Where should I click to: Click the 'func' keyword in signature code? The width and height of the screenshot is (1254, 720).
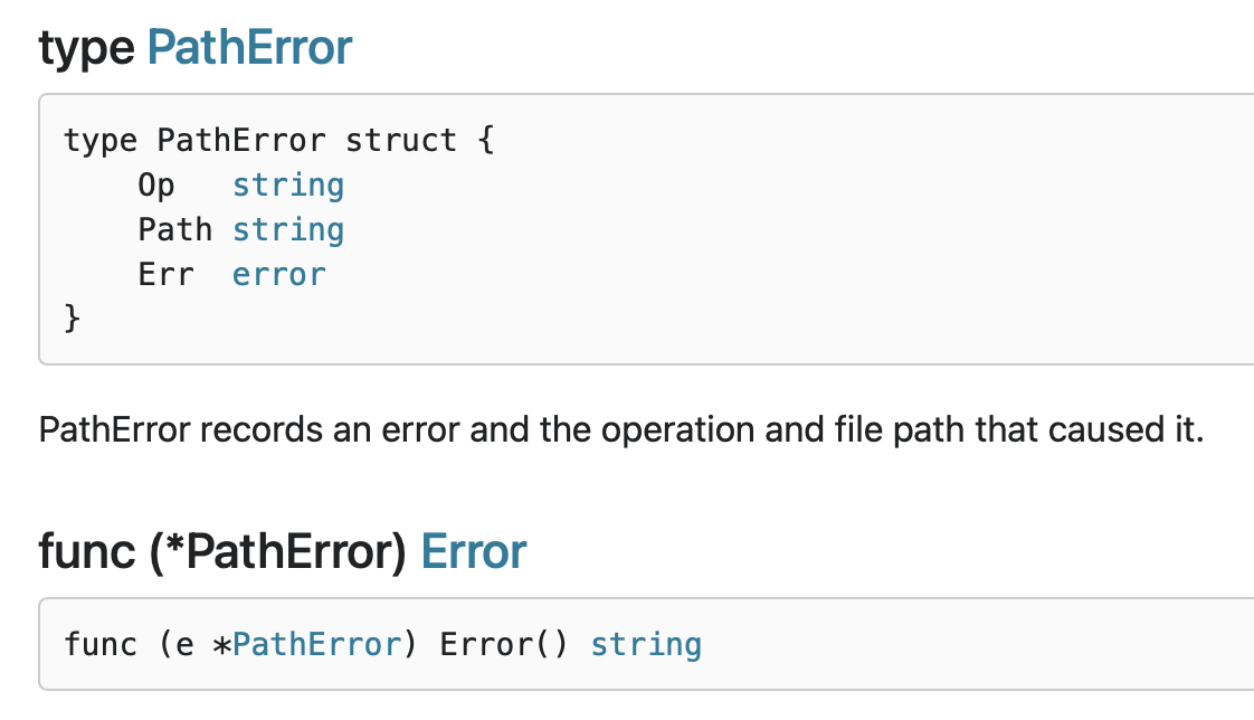click(100, 644)
